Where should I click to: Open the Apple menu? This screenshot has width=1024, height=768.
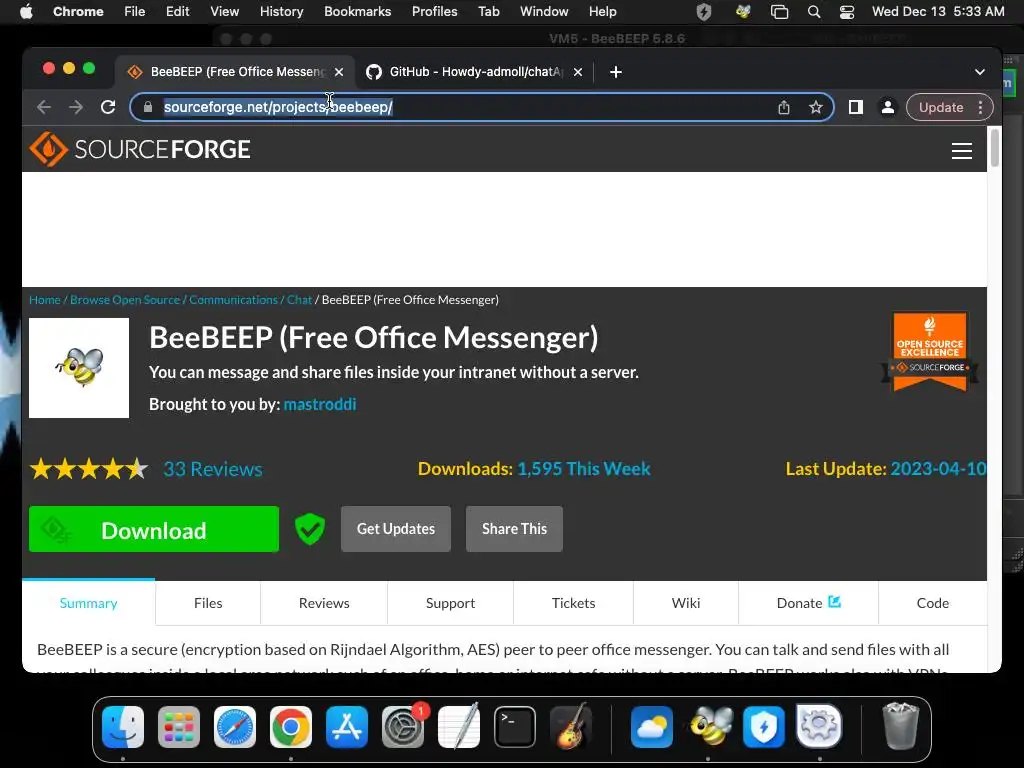pos(26,12)
